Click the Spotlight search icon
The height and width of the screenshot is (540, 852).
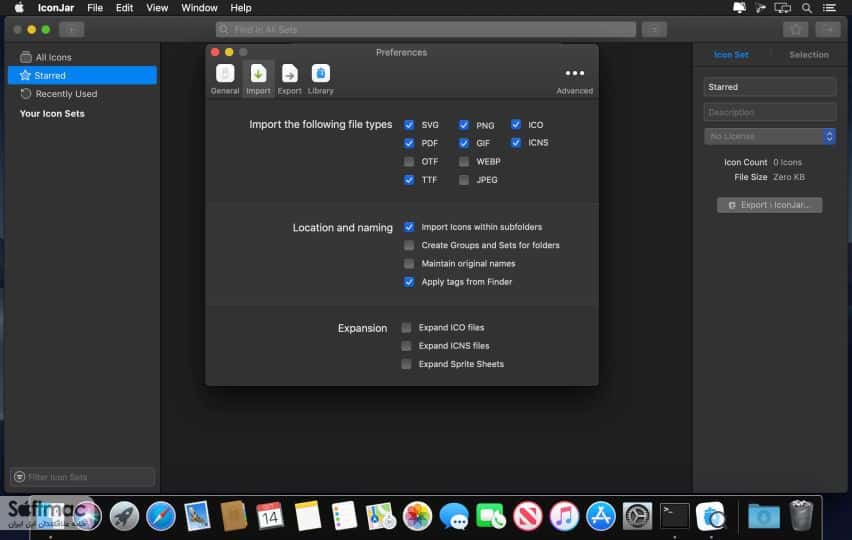[807, 8]
